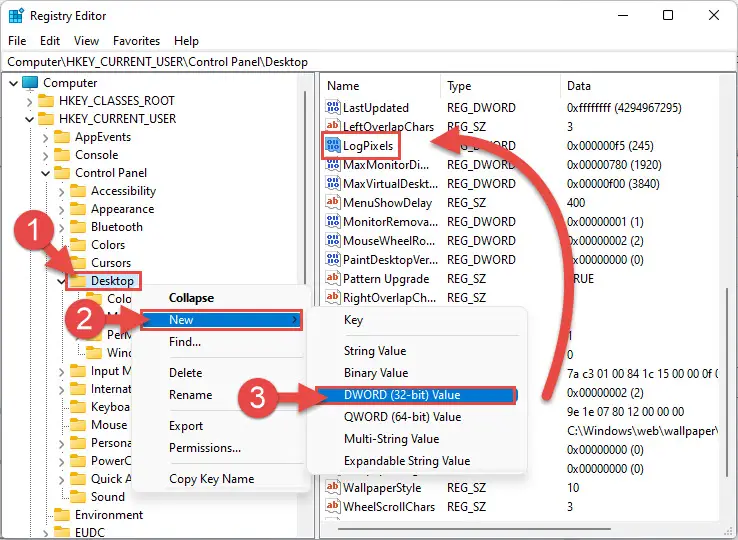738x540 pixels.
Task: Click the Registry Editor app icon in title bar
Action: (16, 16)
